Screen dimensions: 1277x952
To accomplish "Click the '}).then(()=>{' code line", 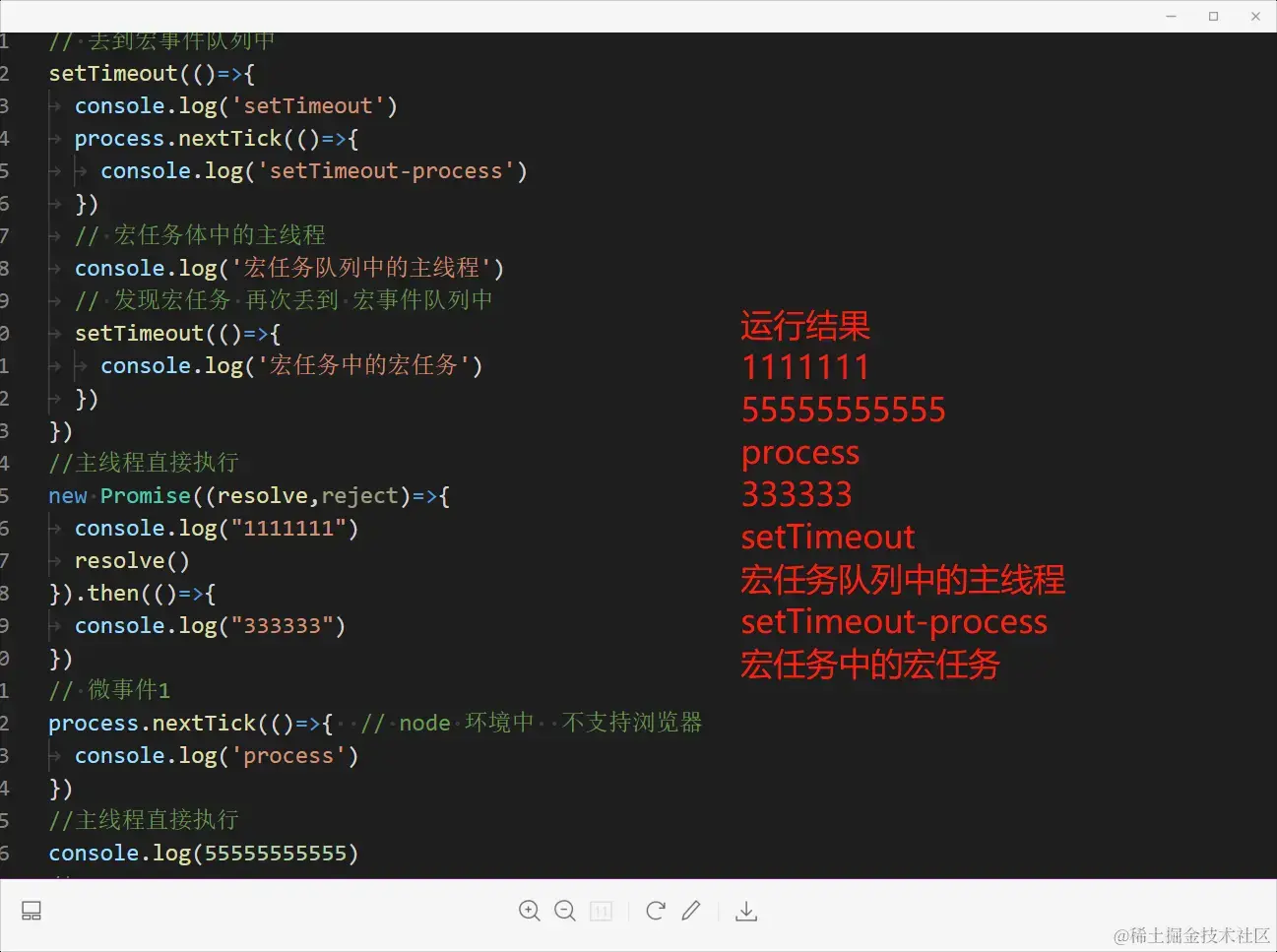I will pyautogui.click(x=132, y=594).
